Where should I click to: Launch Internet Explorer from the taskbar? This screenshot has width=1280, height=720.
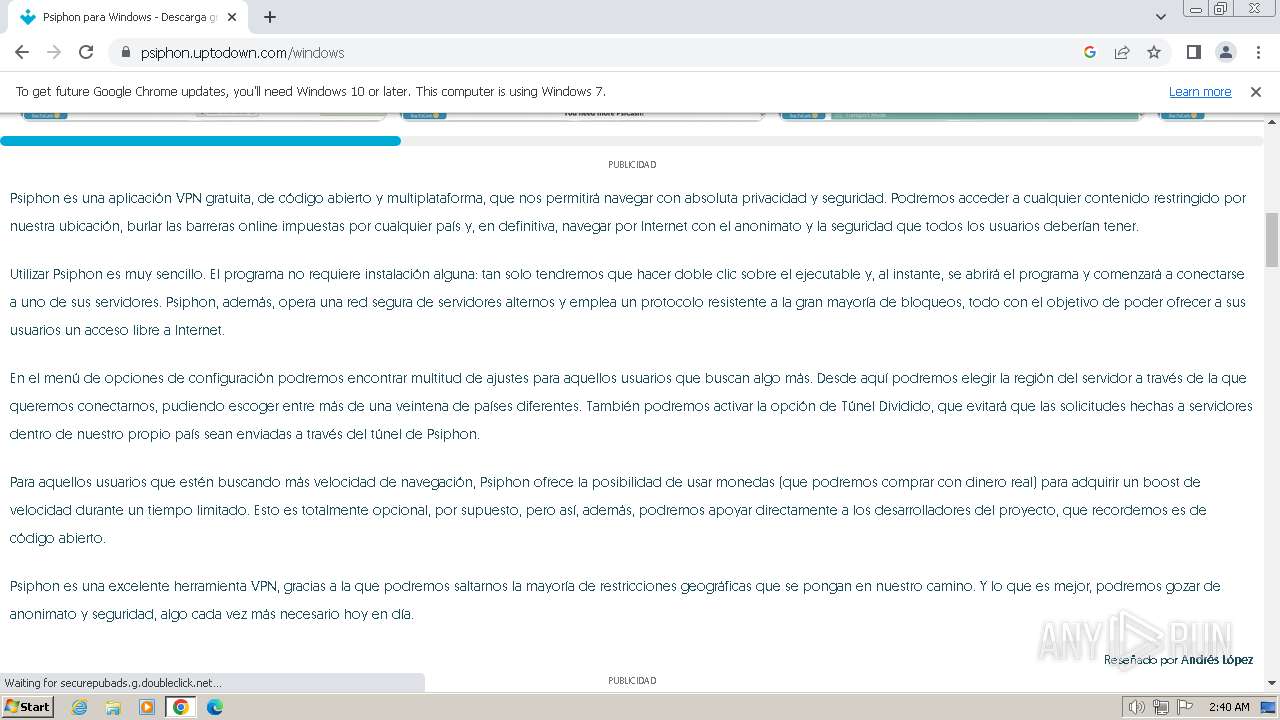(80, 707)
